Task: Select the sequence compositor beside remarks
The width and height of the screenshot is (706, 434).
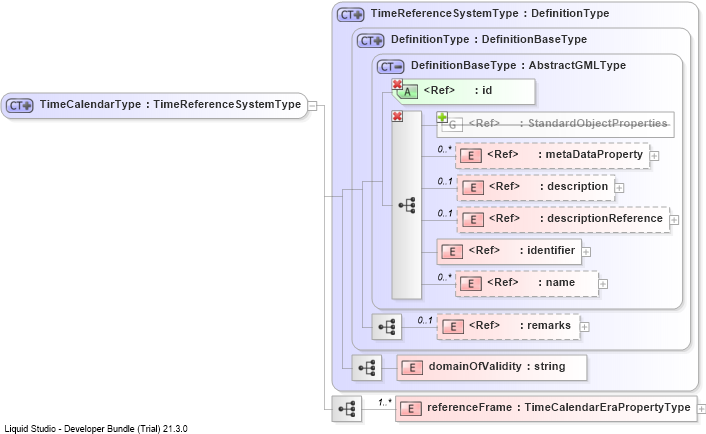Action: click(x=387, y=326)
